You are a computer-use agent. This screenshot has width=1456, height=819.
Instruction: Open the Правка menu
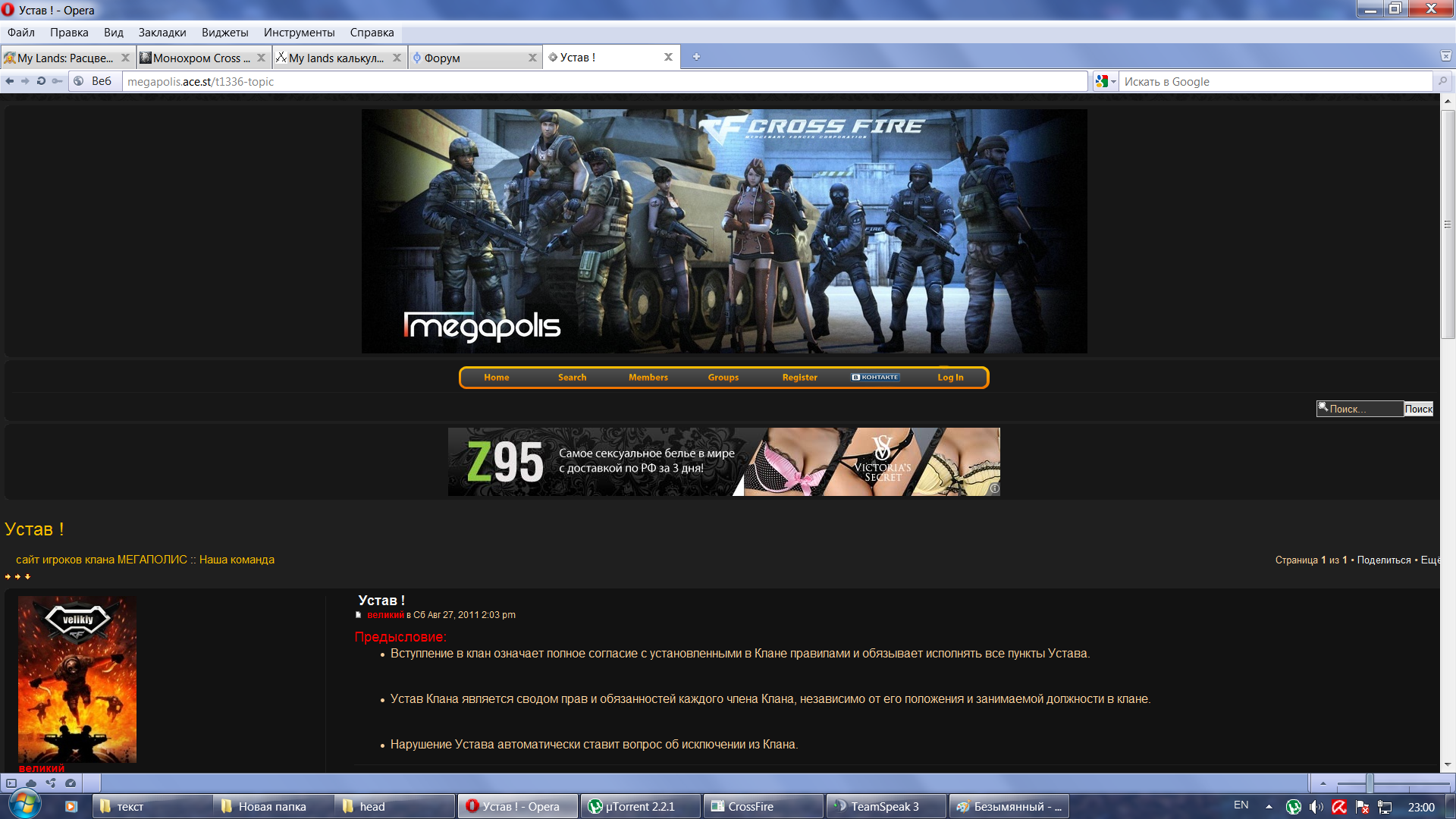coord(69,33)
